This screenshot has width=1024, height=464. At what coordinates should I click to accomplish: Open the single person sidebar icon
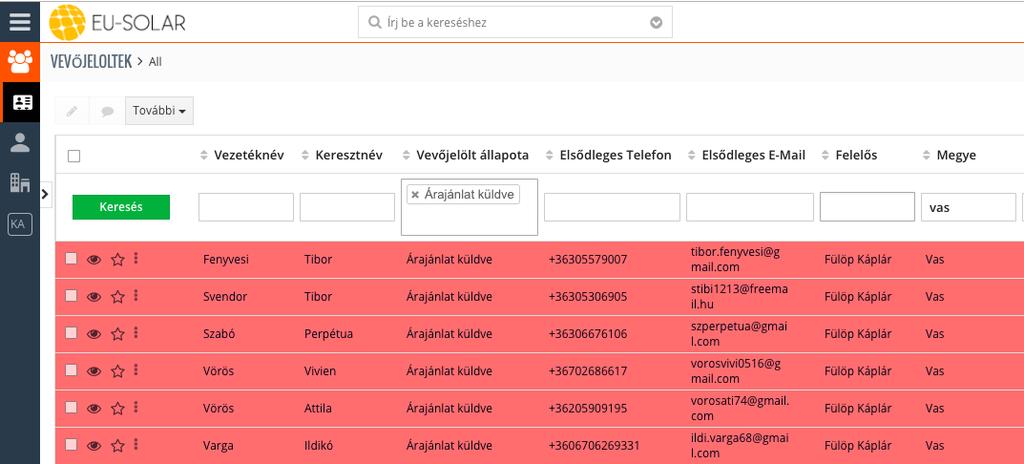[x=20, y=142]
